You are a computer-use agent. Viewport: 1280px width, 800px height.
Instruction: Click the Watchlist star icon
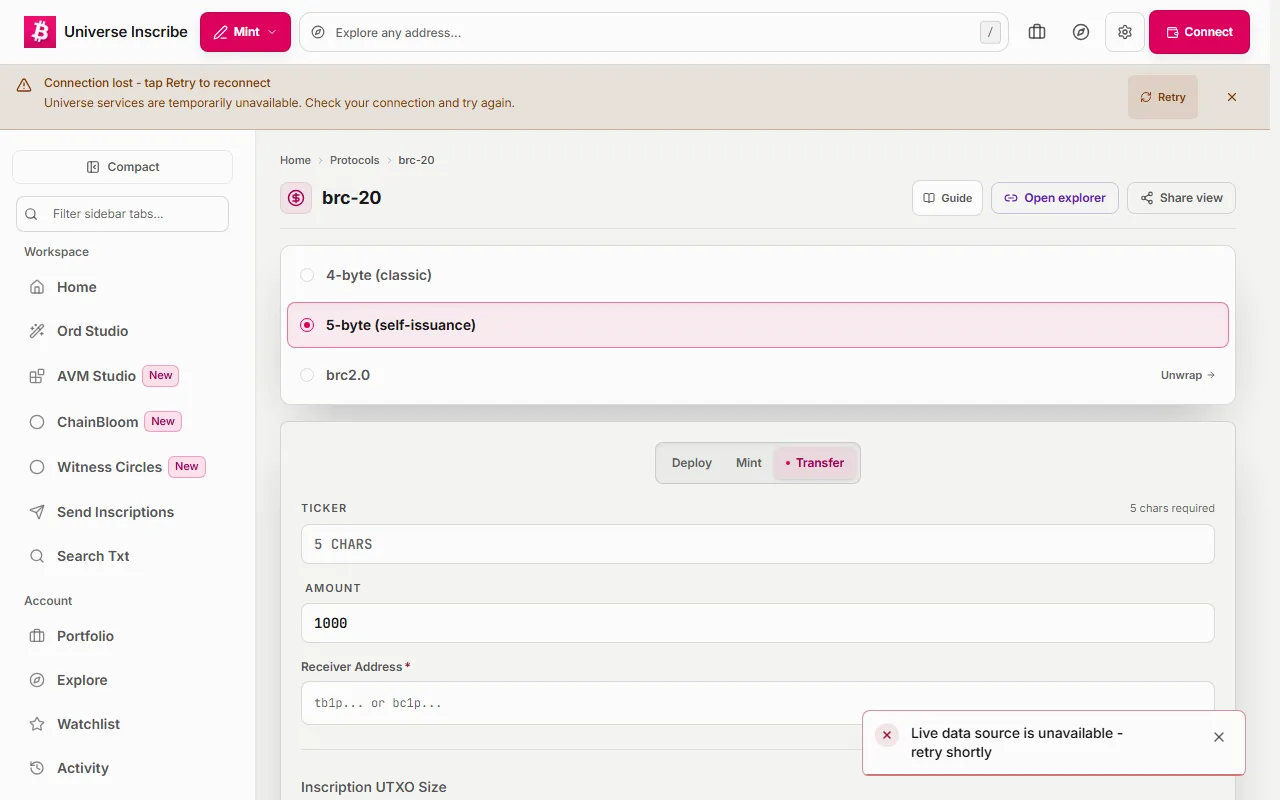click(x=37, y=724)
